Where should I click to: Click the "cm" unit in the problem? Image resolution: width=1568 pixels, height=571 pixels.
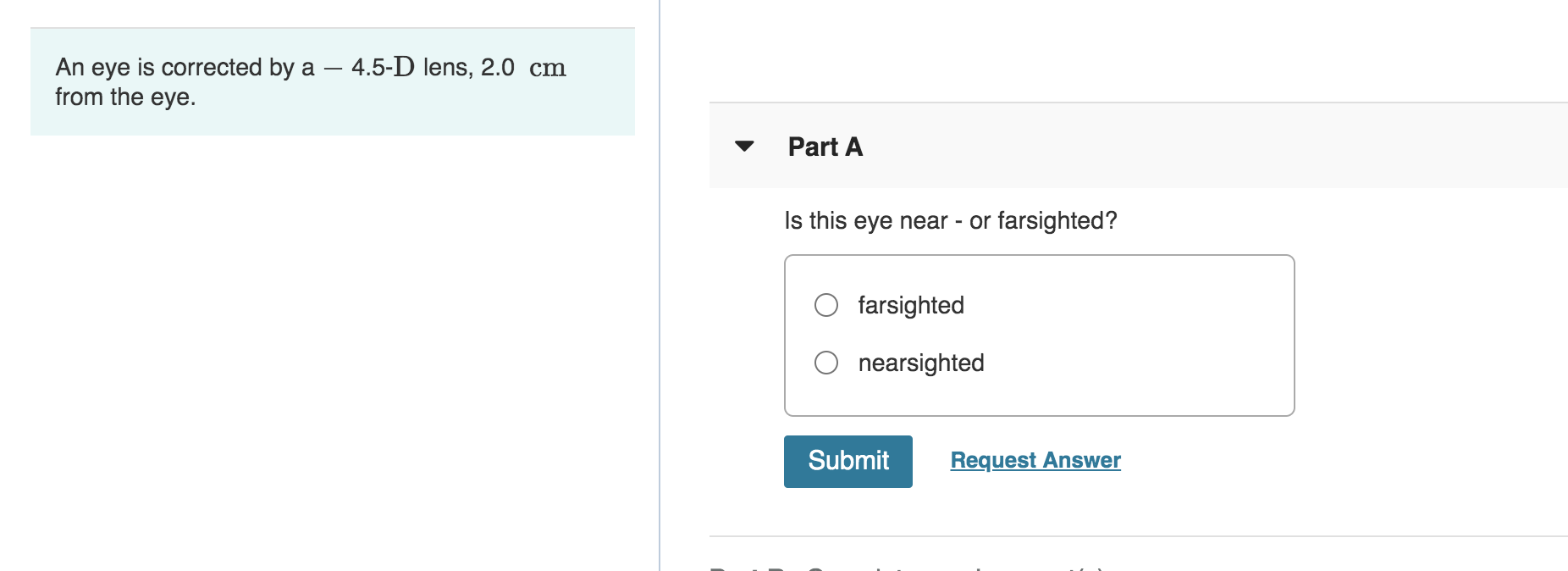(547, 68)
